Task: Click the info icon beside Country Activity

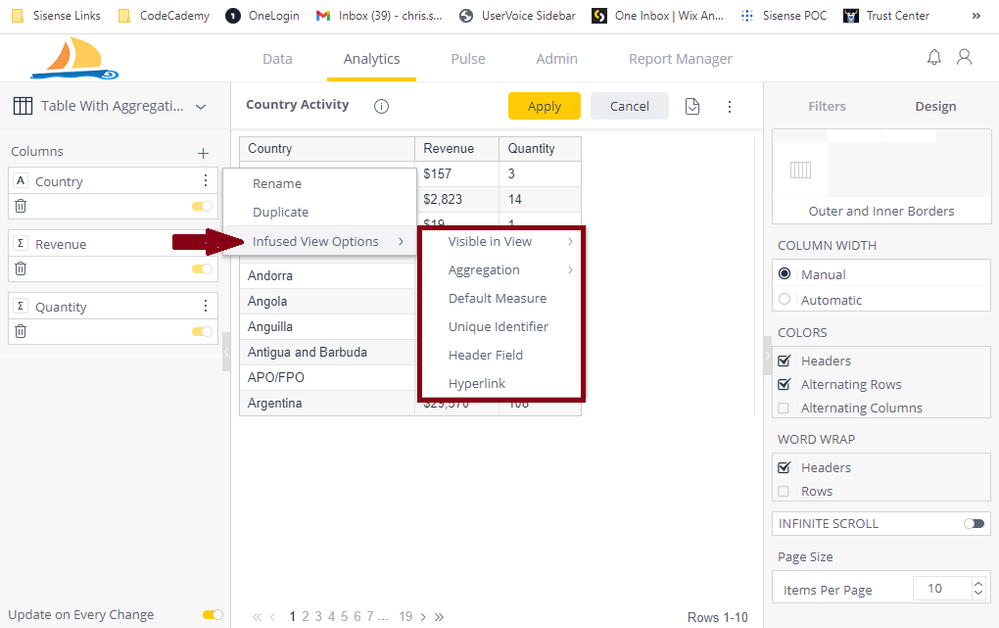Action: click(x=381, y=106)
